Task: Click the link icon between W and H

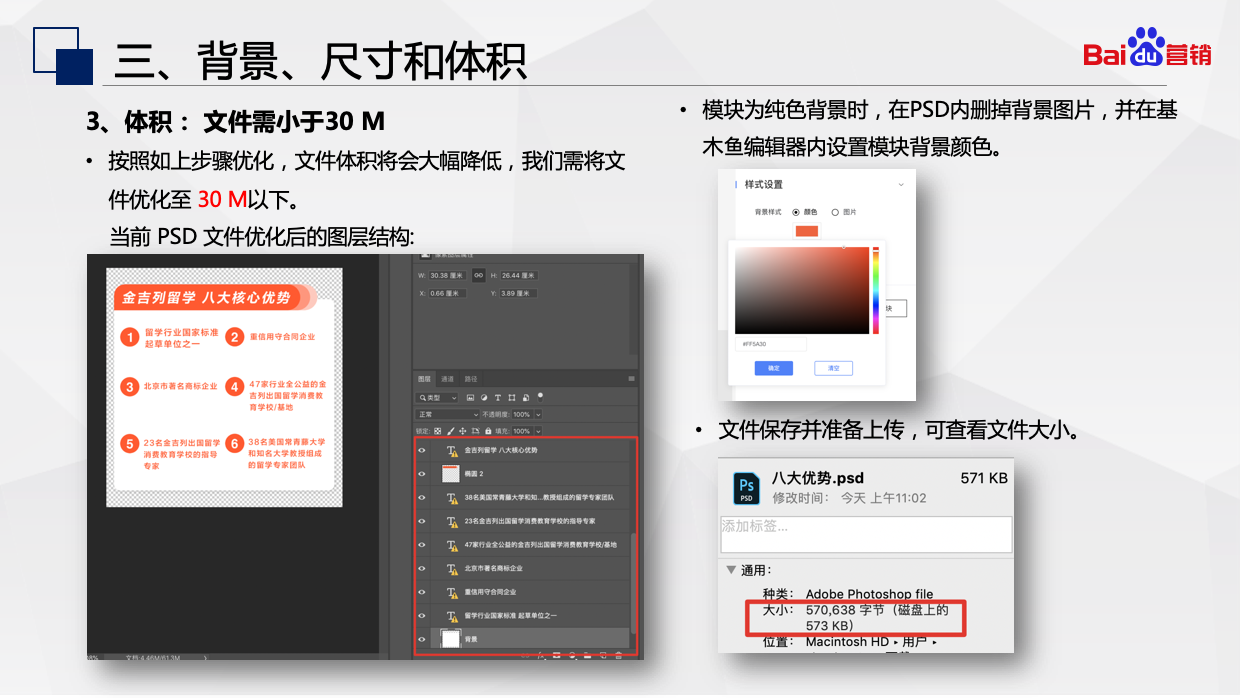Action: pyautogui.click(x=479, y=275)
